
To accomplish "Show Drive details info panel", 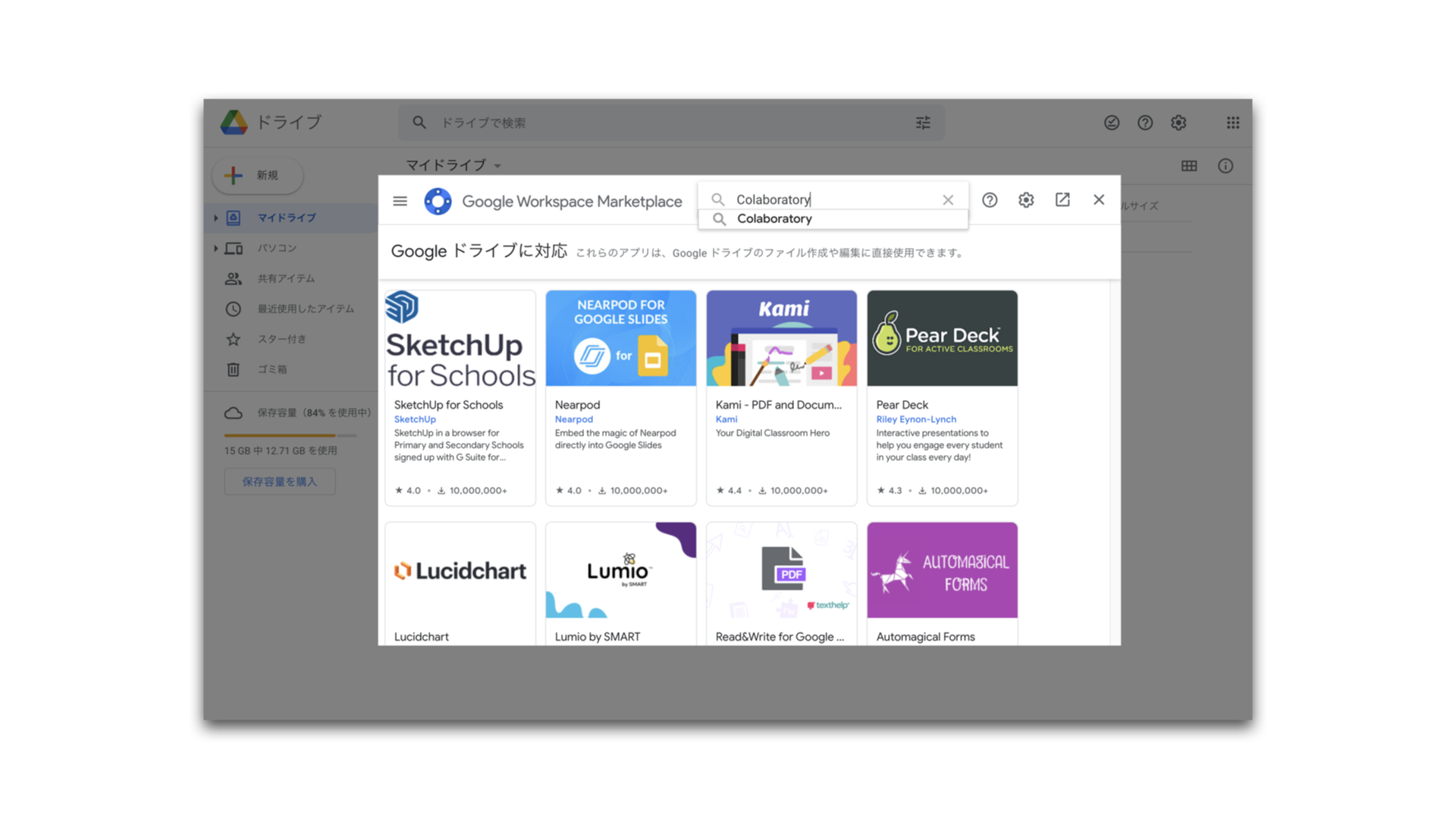I will click(1225, 165).
